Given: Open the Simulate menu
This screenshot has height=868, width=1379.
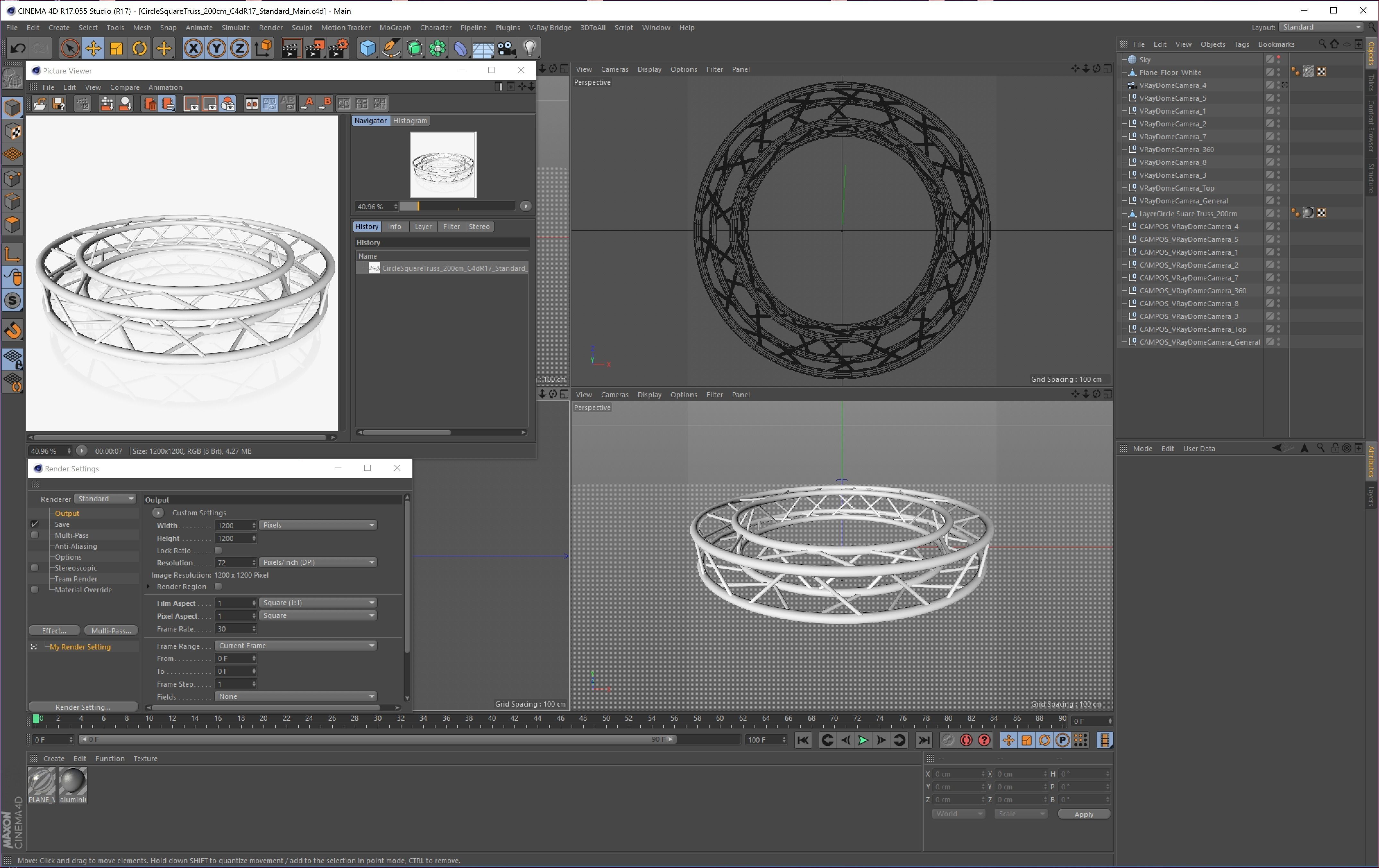Looking at the screenshot, I should [235, 28].
